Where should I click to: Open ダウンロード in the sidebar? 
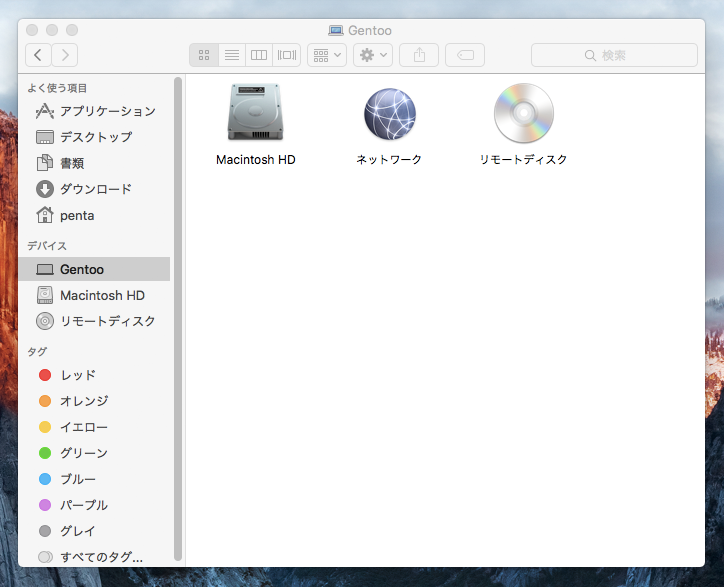(96, 189)
